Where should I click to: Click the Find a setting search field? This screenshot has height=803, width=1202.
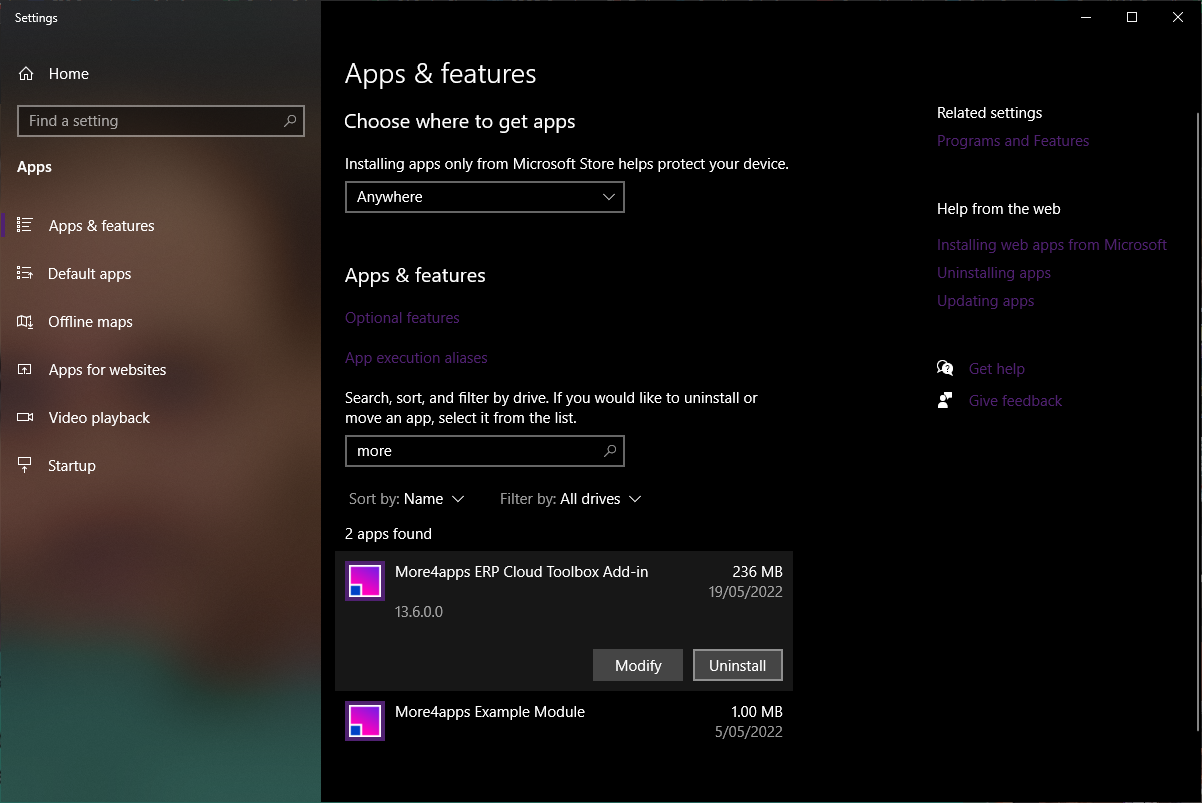click(x=161, y=121)
